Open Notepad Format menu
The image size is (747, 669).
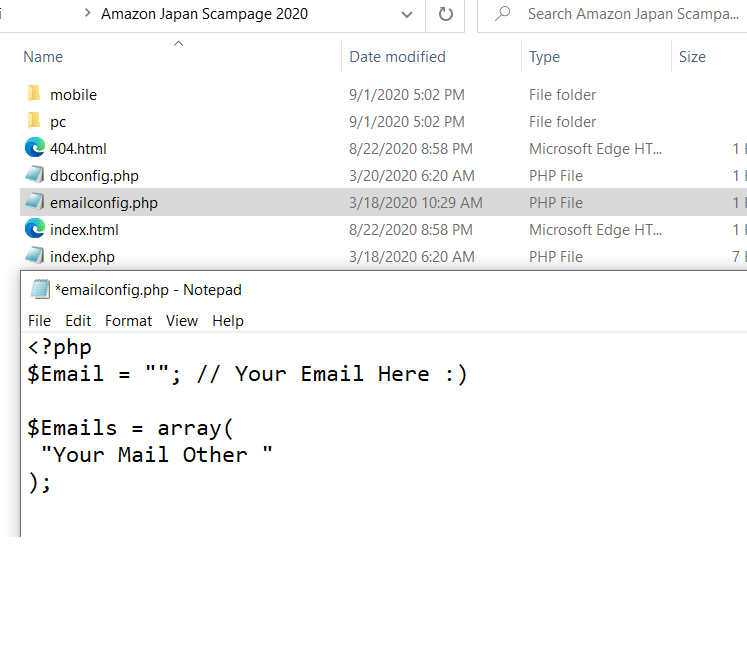point(129,321)
